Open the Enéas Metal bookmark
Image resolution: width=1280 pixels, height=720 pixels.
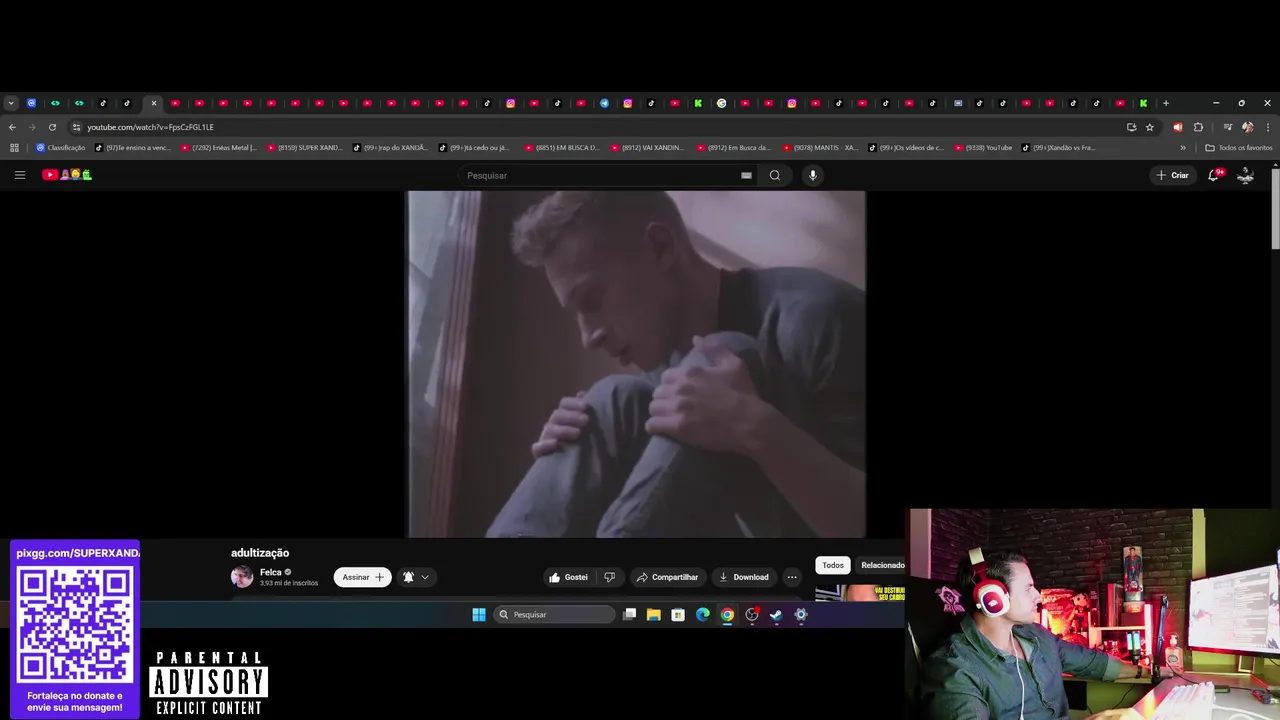click(219, 147)
